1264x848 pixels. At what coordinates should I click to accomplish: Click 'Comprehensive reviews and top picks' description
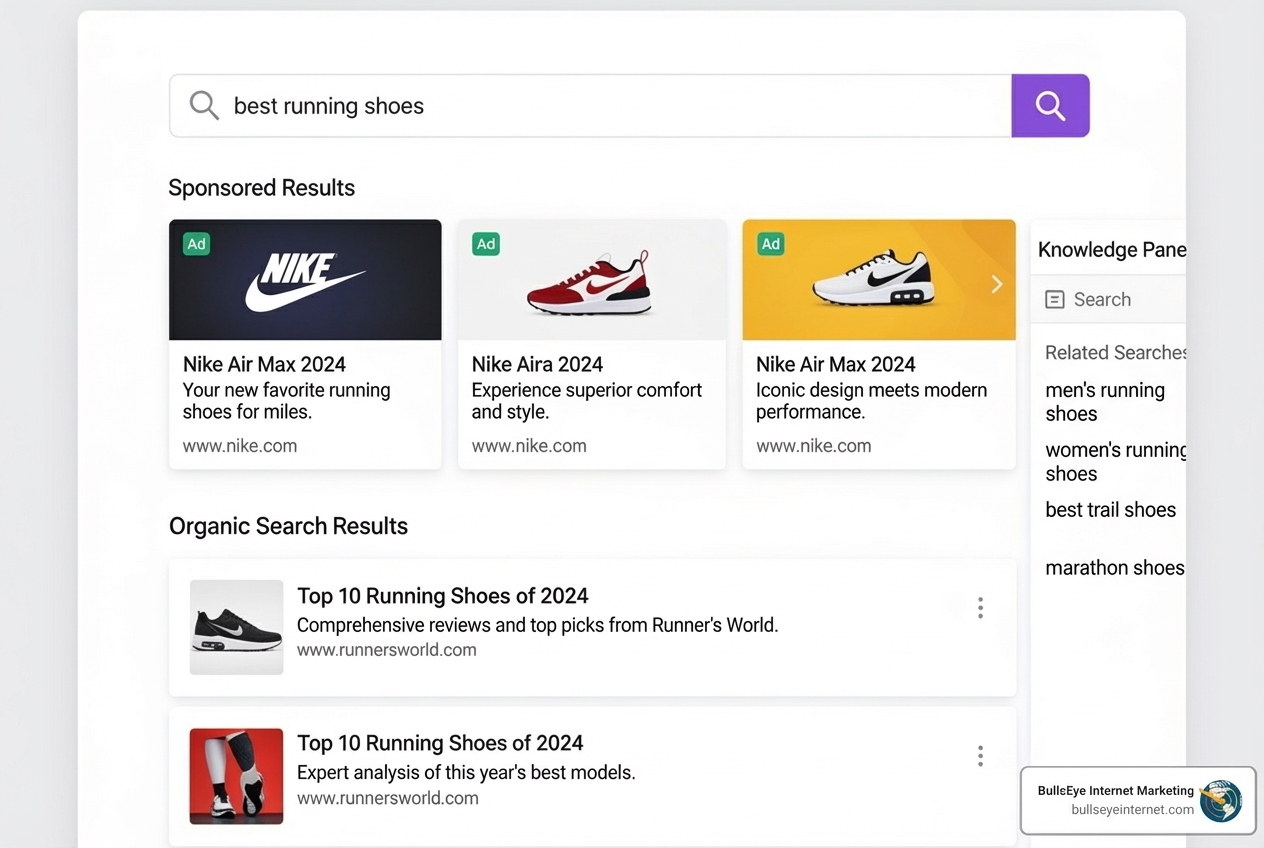537,625
